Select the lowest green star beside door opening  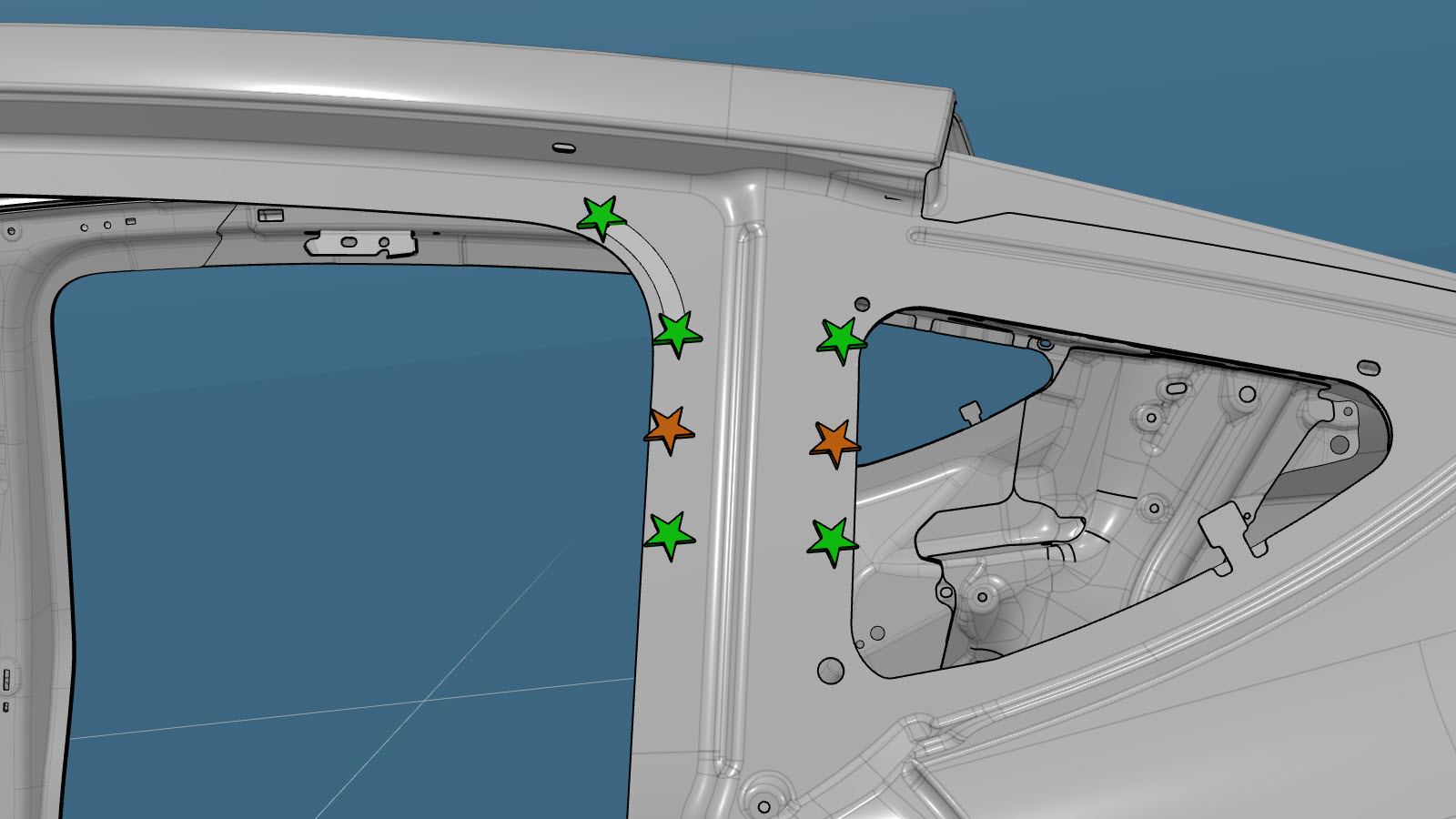[669, 535]
